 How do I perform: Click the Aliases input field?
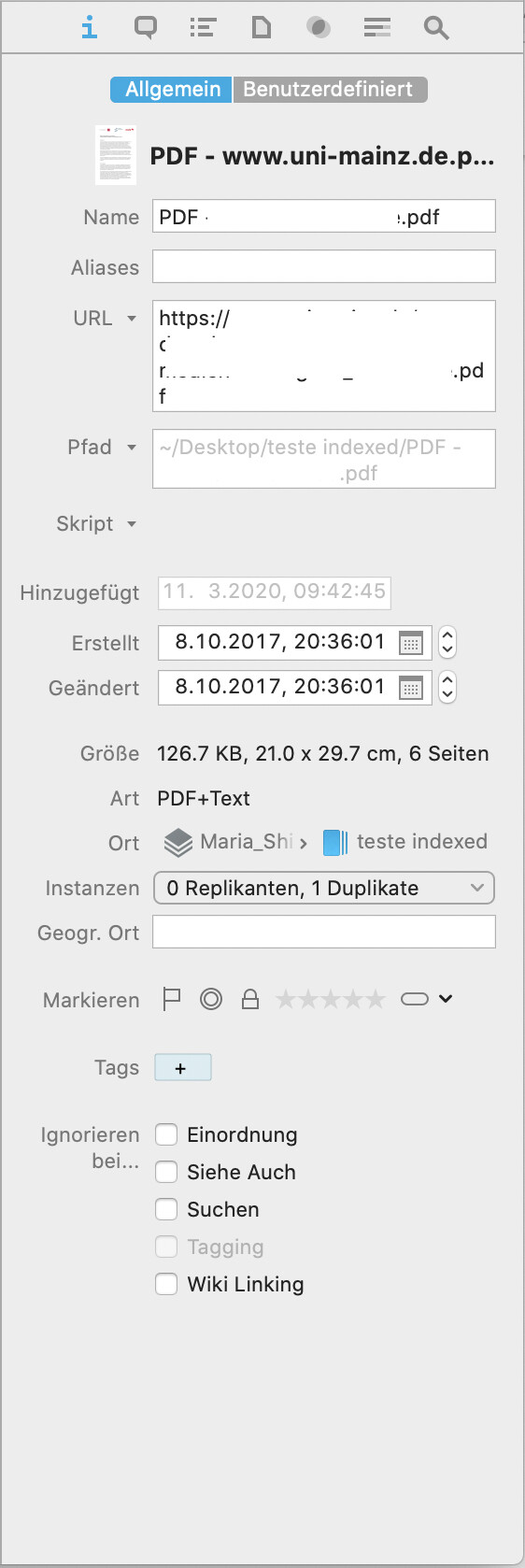[x=324, y=266]
